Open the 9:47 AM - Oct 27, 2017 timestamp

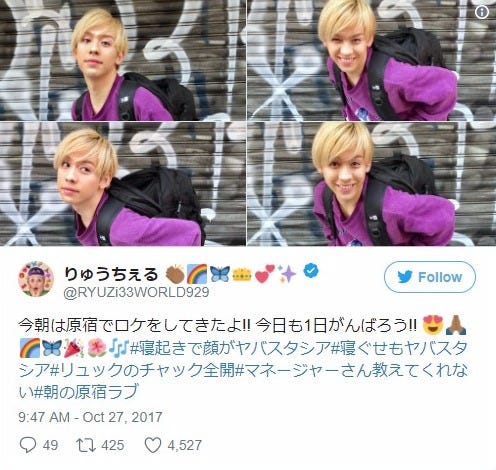90,417
